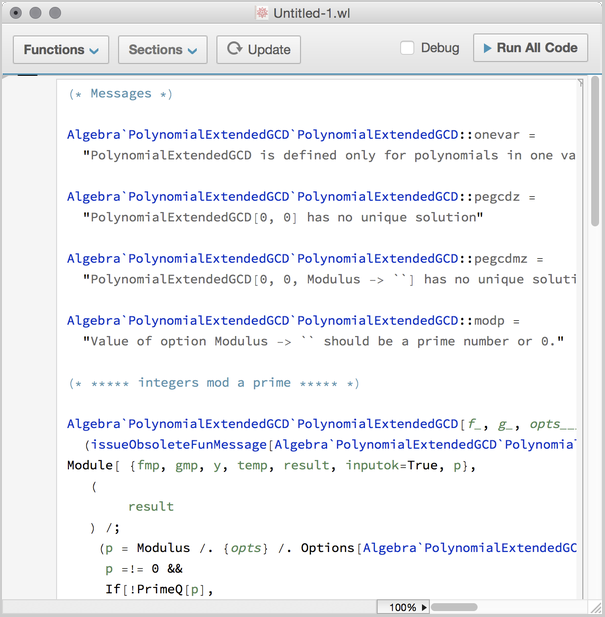The image size is (605, 617).
Task: Click the zoom window button
Action: (54, 13)
